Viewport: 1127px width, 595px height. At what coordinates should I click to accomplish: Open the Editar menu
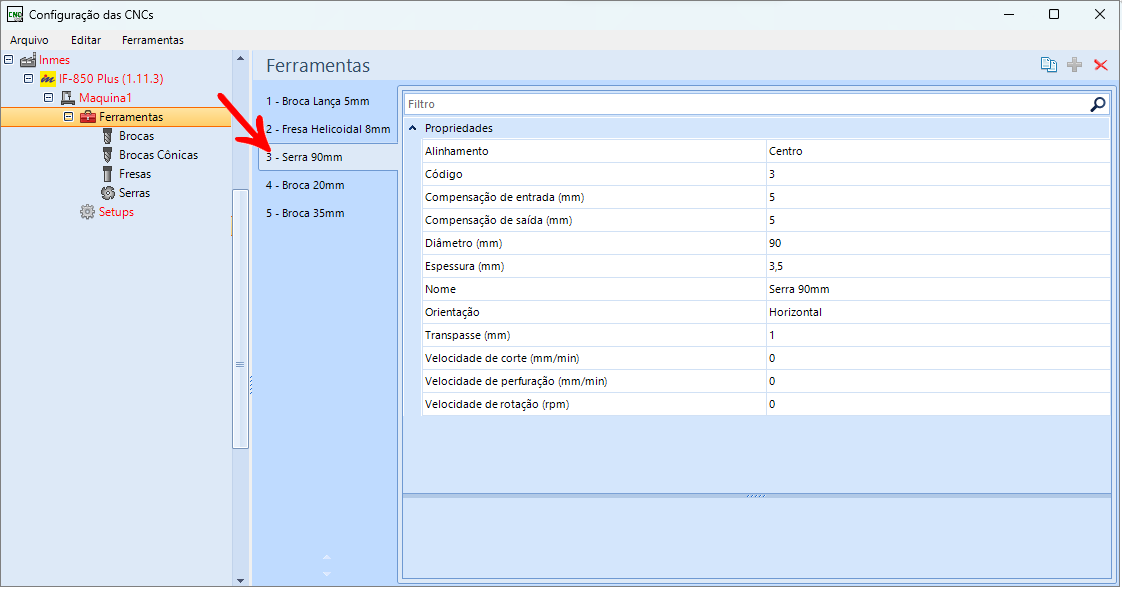pos(86,40)
